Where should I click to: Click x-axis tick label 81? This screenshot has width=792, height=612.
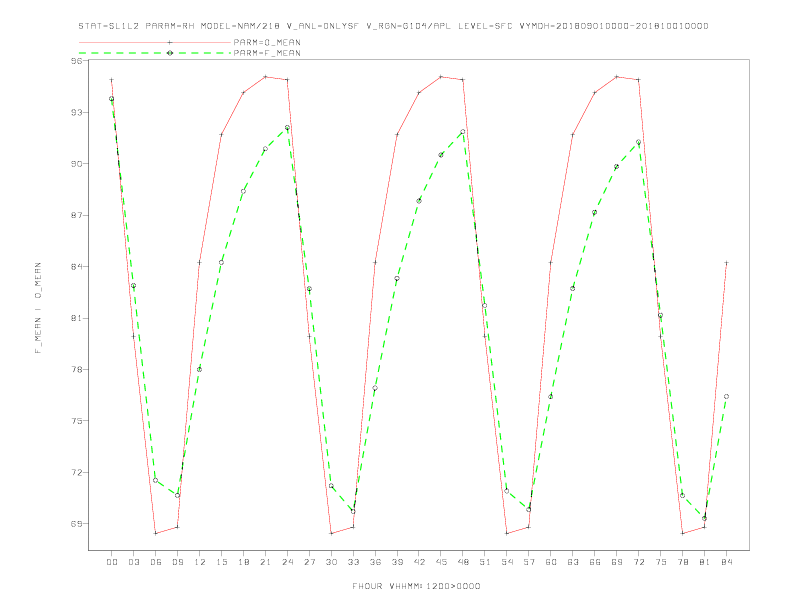click(705, 562)
